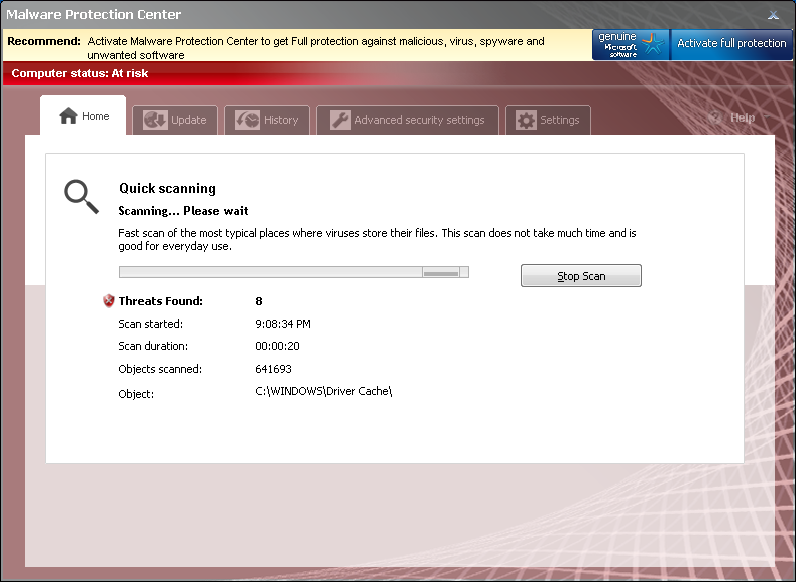Click the Scan duration label
Viewport: 798px width, 582px height.
[153, 346]
